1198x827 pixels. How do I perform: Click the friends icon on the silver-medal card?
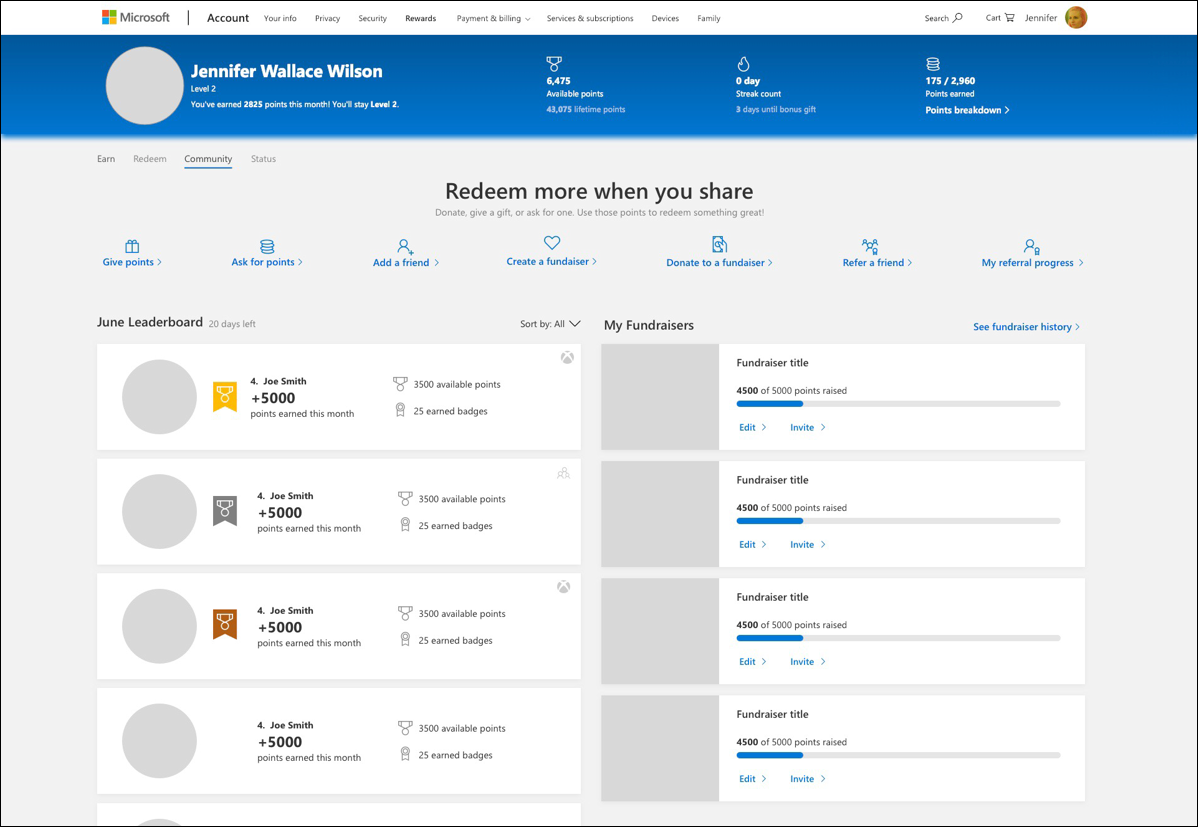564,473
